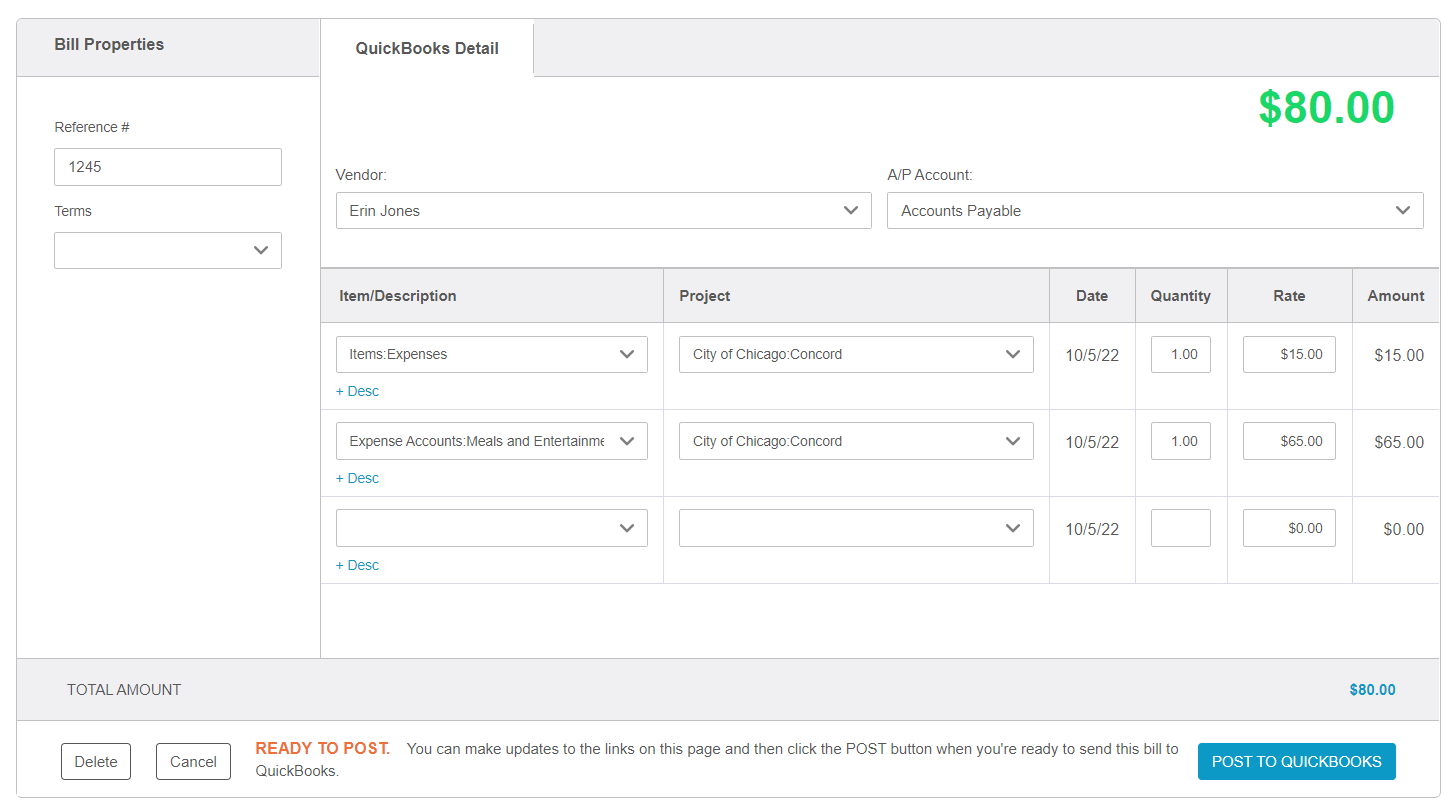1456x803 pixels.
Task: Edit the $65.00 rate field
Action: pos(1289,441)
